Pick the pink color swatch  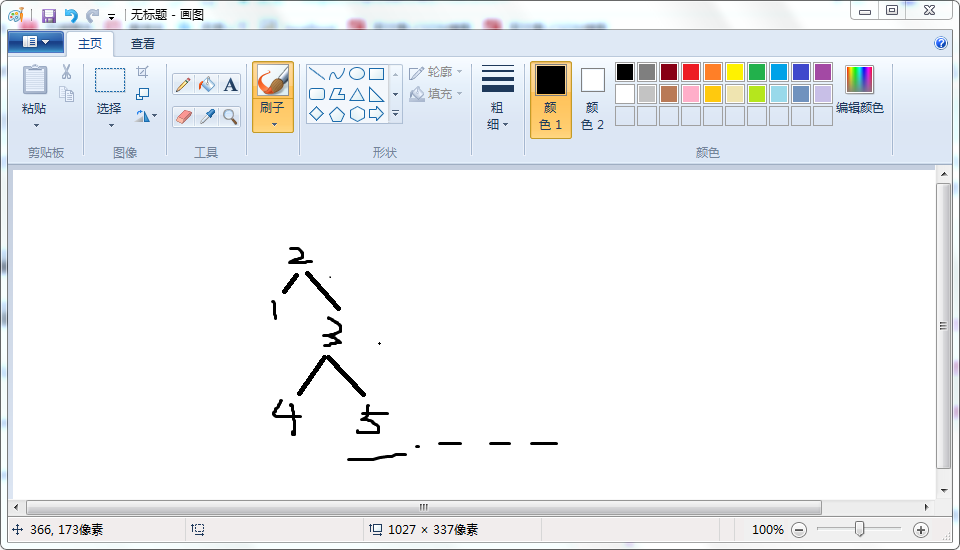click(691, 94)
